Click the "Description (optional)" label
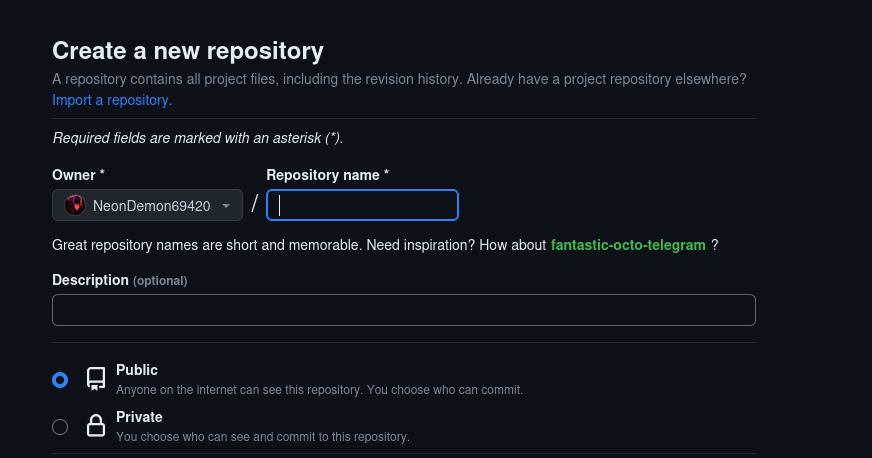The width and height of the screenshot is (872, 458). point(119,280)
